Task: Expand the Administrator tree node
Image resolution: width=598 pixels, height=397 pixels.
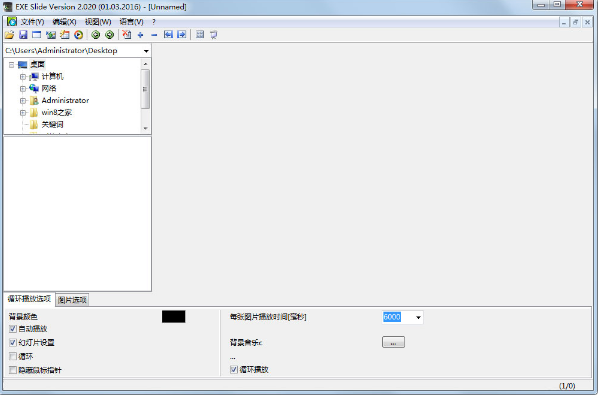Action: pos(23,101)
